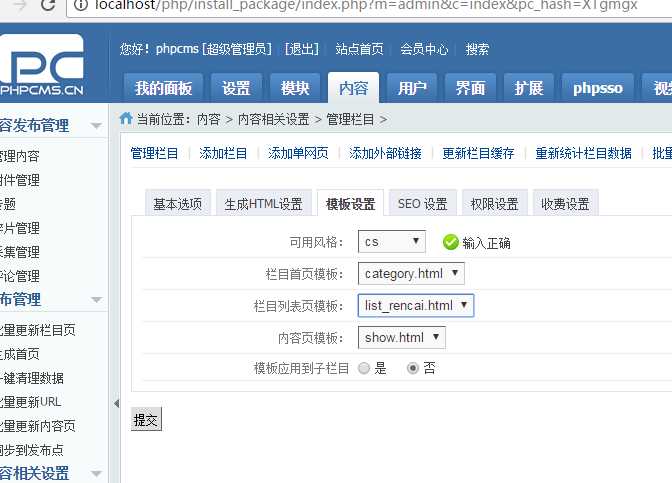This screenshot has width=672, height=483.
Task: Click the 添加栏目 link
Action: [223, 153]
